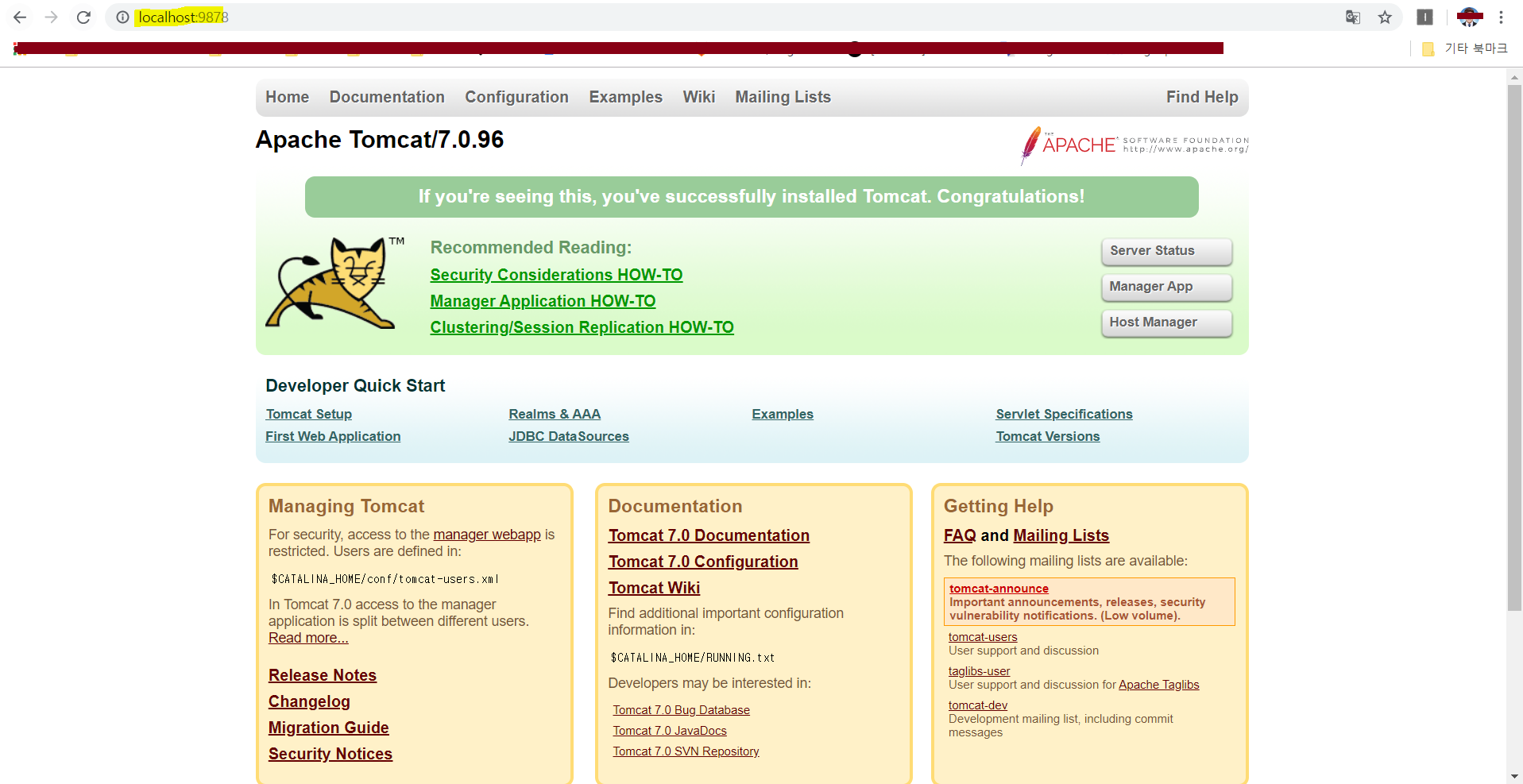Click the Apache Software Foundation logo
The image size is (1523, 784).
tap(1134, 145)
